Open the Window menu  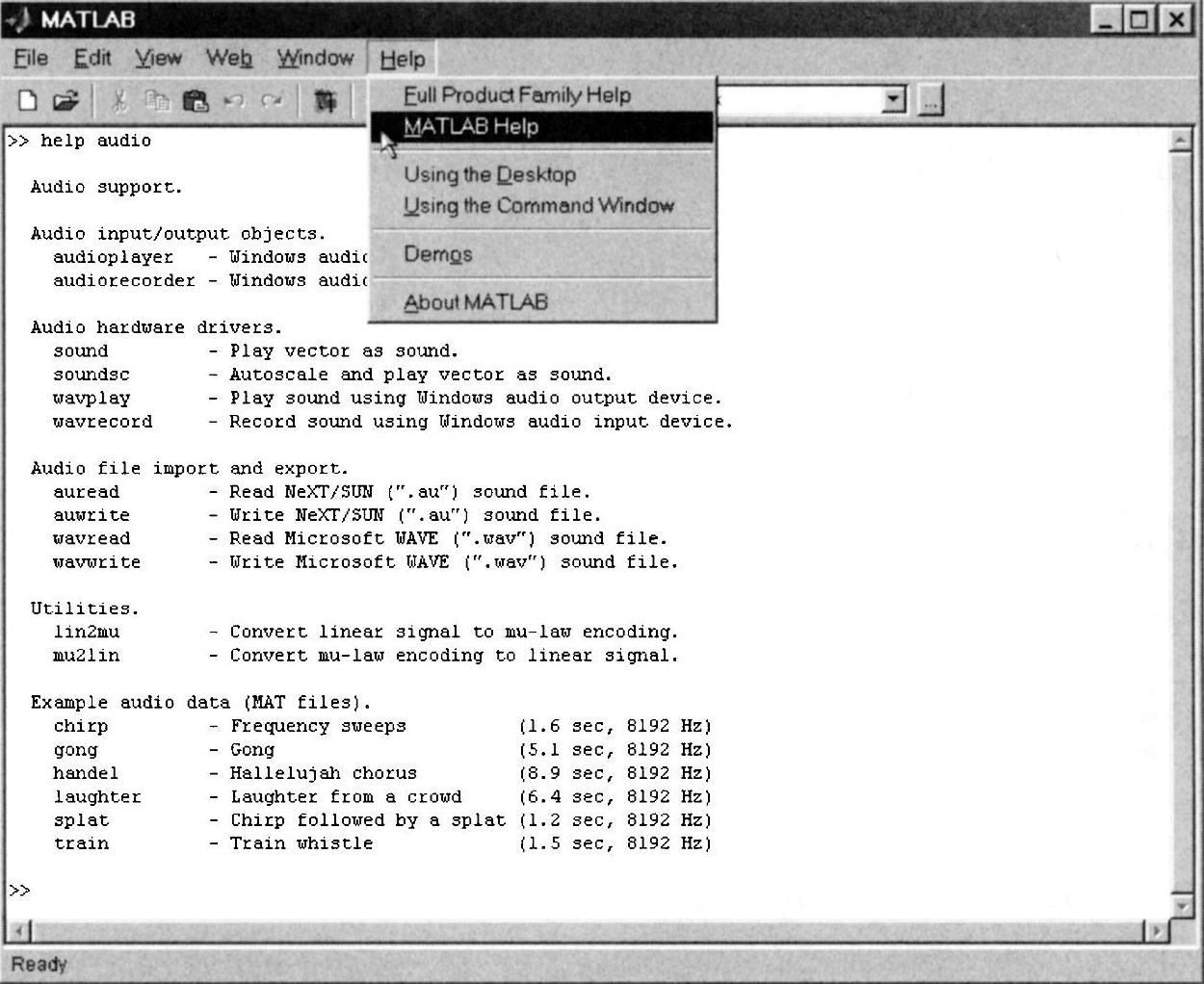[x=315, y=59]
